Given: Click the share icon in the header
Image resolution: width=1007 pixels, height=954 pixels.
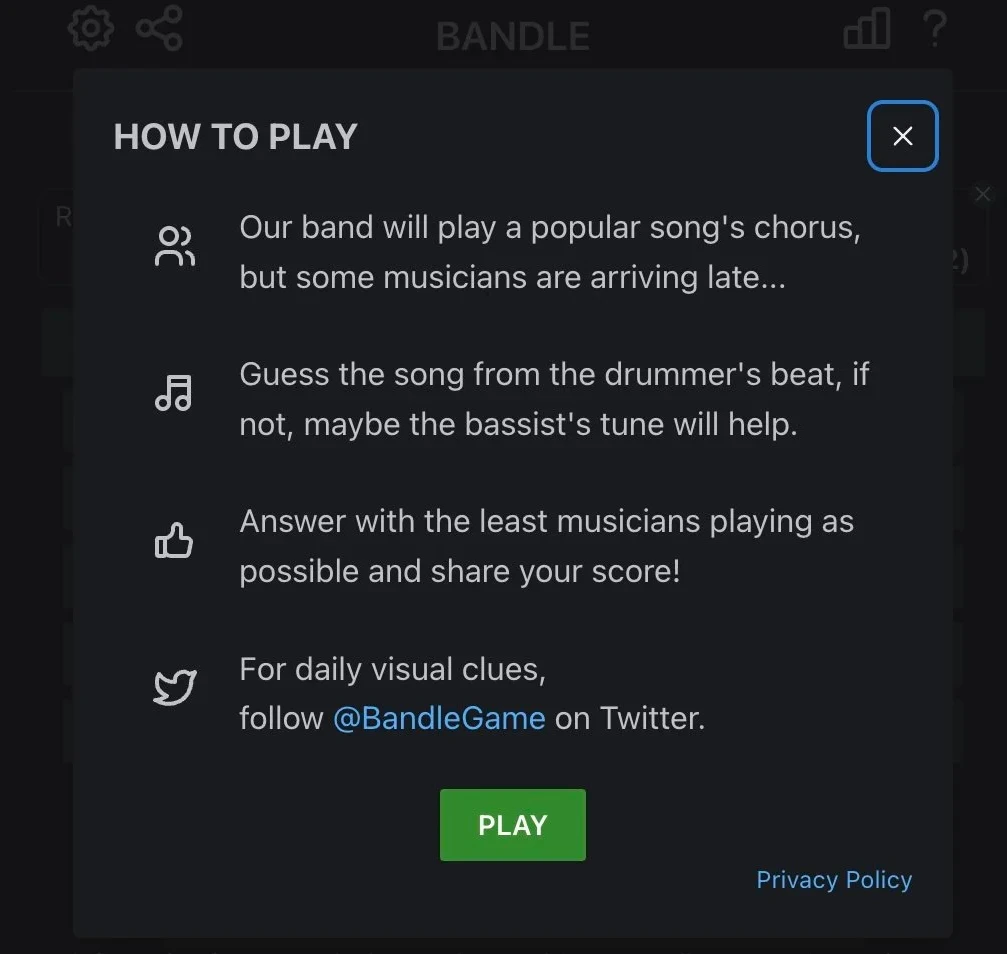Looking at the screenshot, I should click(x=160, y=29).
